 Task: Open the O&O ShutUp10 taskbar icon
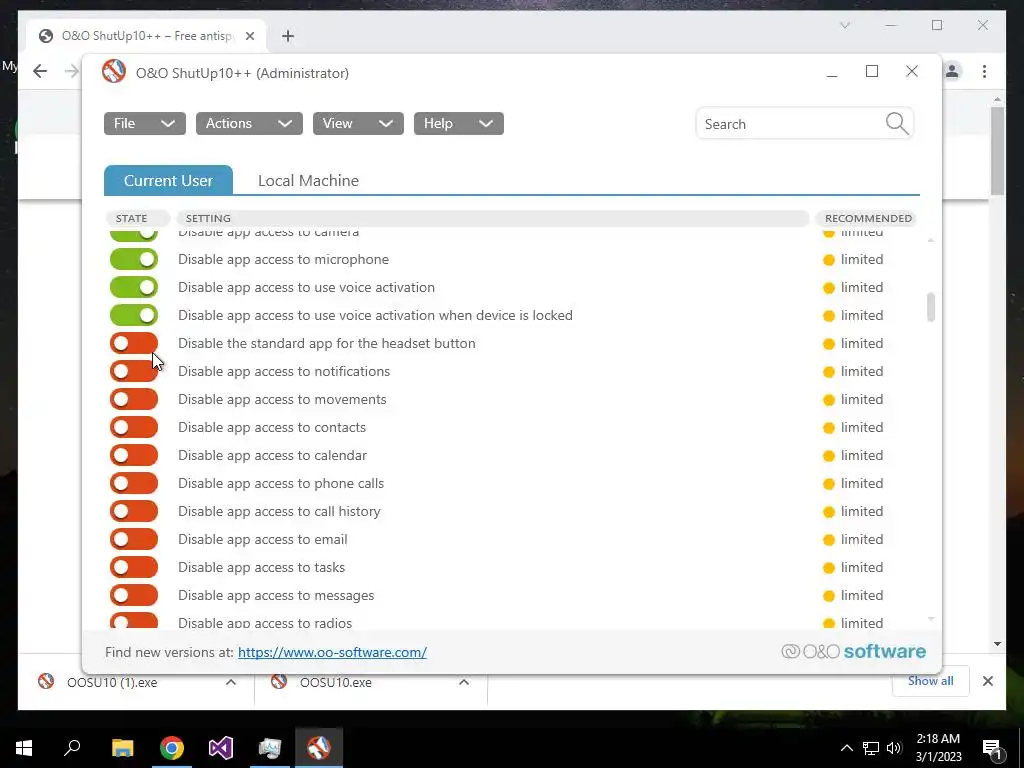[x=319, y=748]
